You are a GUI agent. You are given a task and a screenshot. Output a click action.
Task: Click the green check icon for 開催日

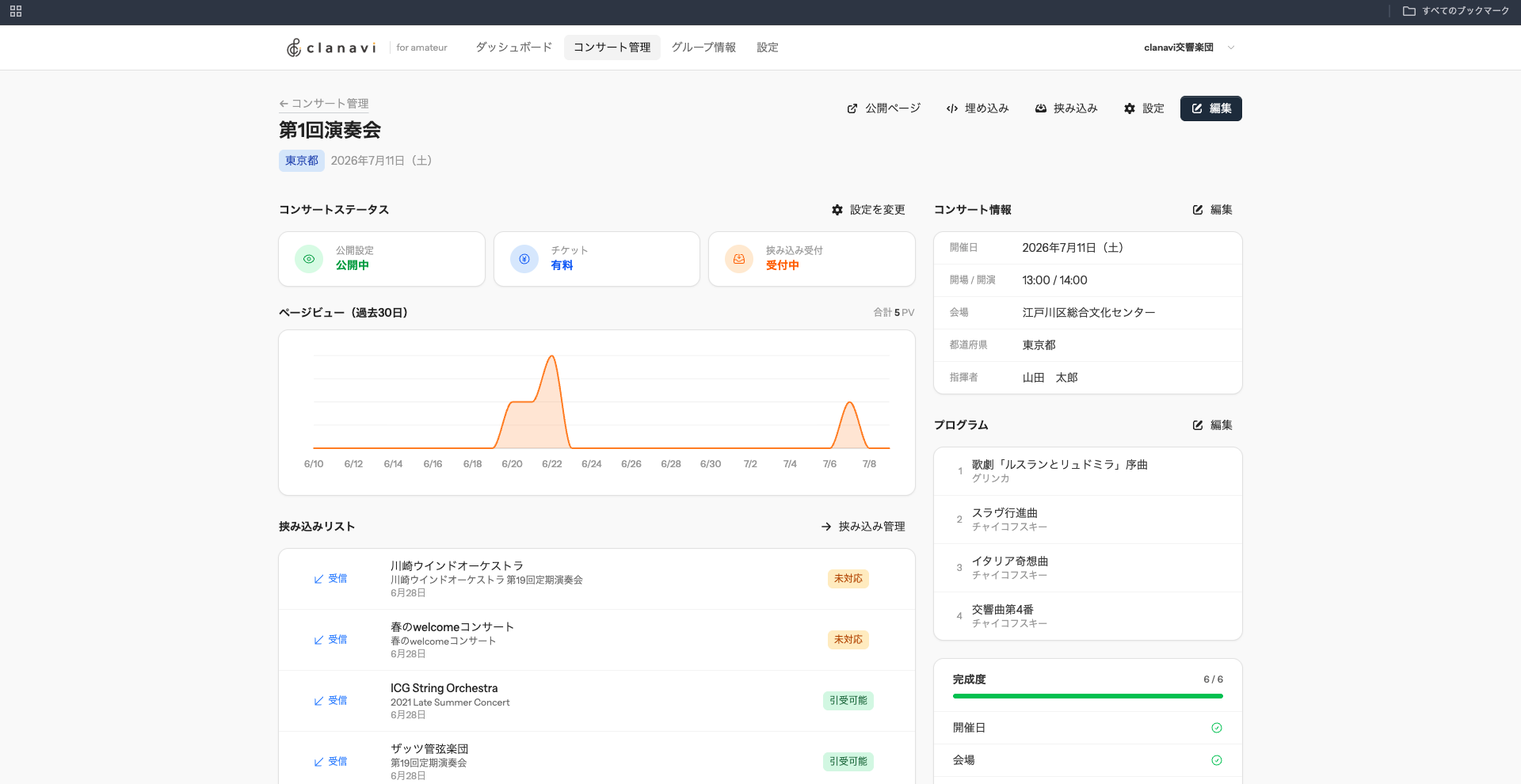(x=1217, y=728)
